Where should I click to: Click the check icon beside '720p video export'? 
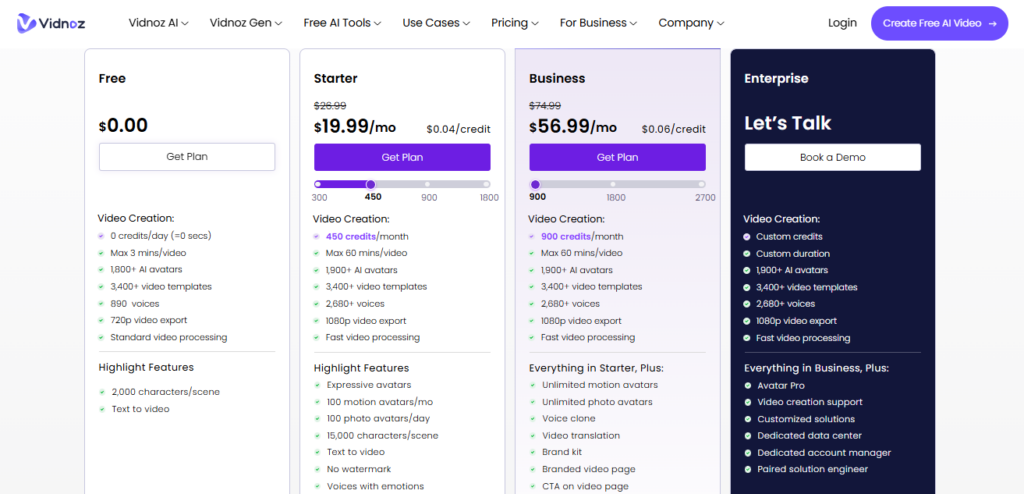101,321
